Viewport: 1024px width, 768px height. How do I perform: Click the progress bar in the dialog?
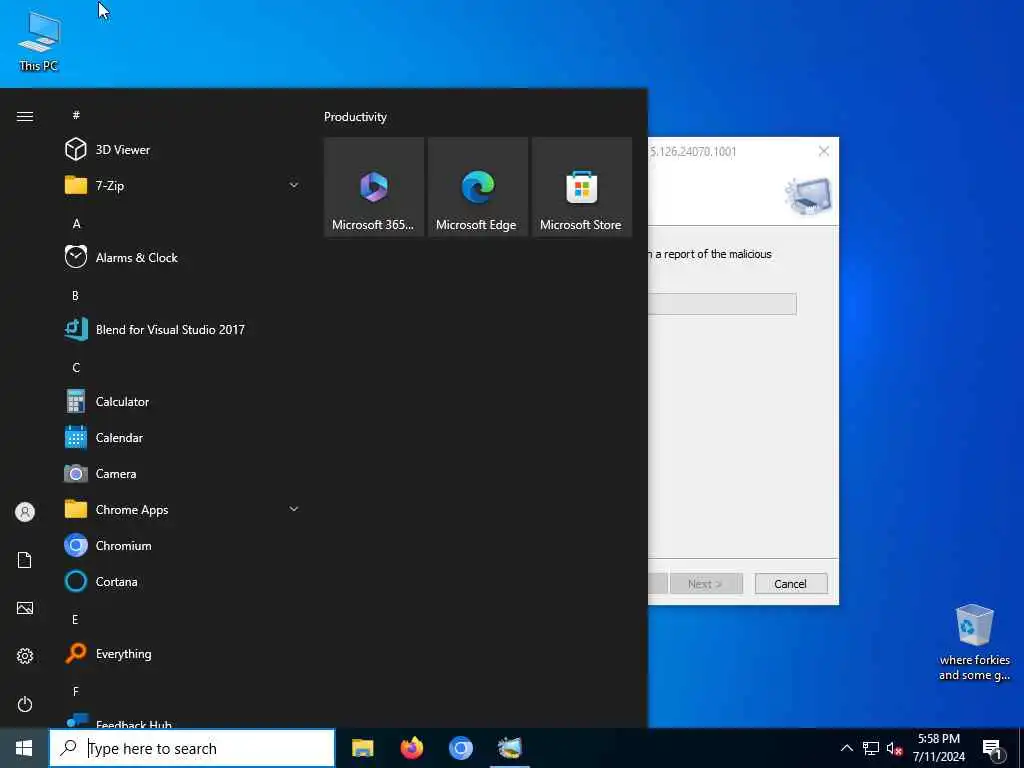coord(722,304)
